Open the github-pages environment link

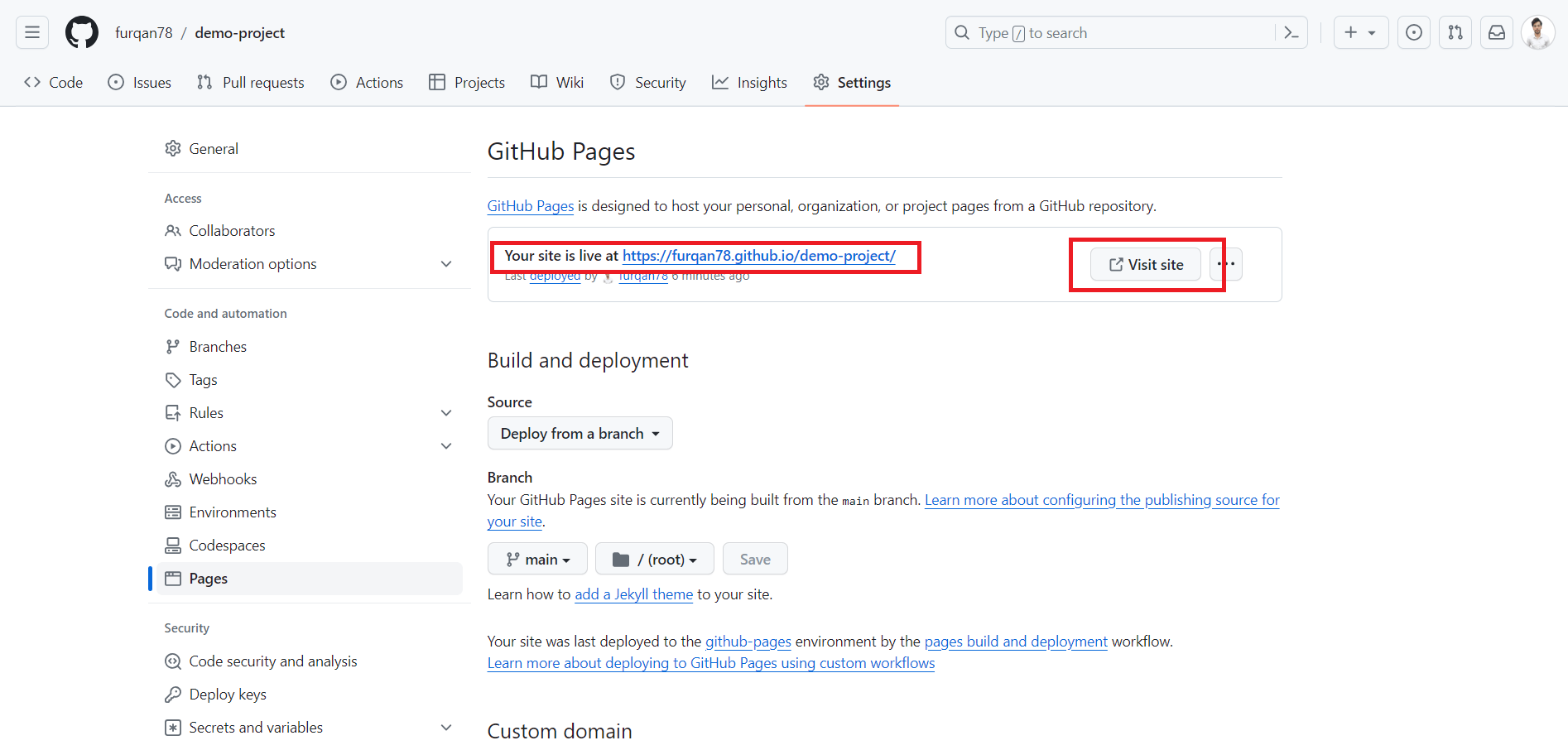pyautogui.click(x=748, y=641)
